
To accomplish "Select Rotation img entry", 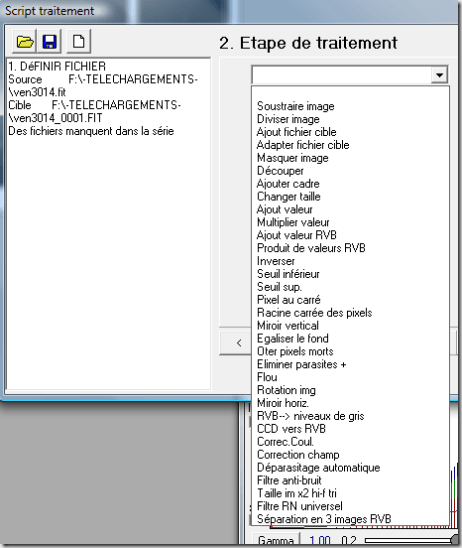I will pos(286,390).
